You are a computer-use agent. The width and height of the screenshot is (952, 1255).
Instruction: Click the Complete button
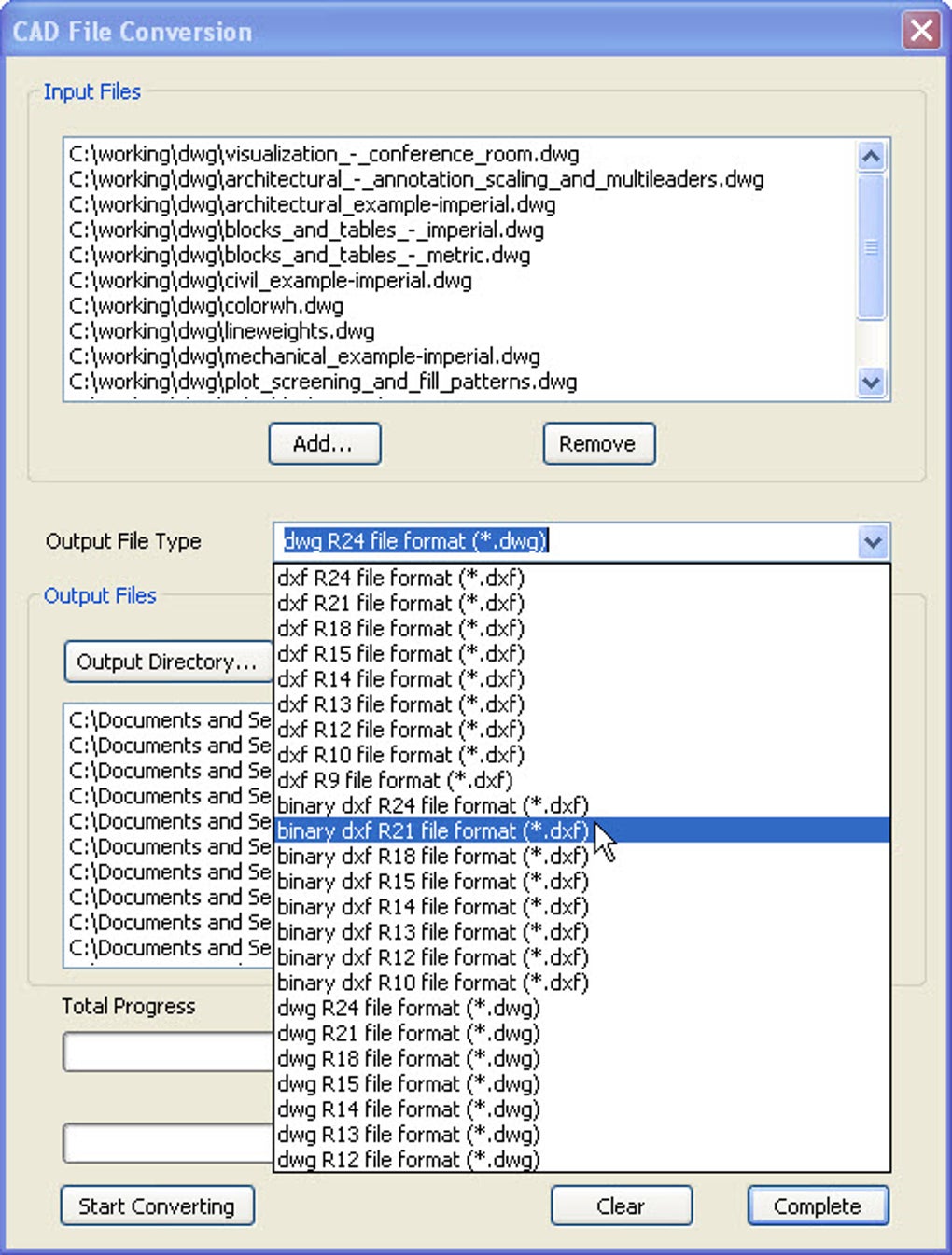coord(818,1206)
